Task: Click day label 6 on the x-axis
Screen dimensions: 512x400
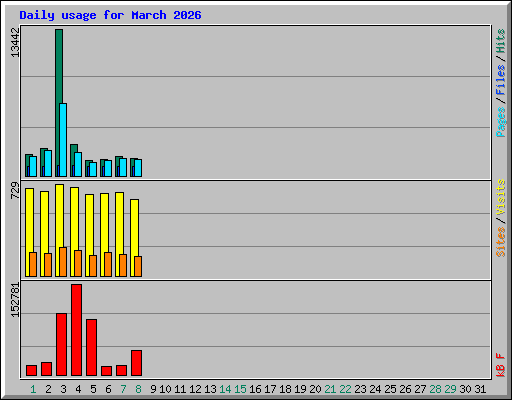Action: [x=108, y=389]
